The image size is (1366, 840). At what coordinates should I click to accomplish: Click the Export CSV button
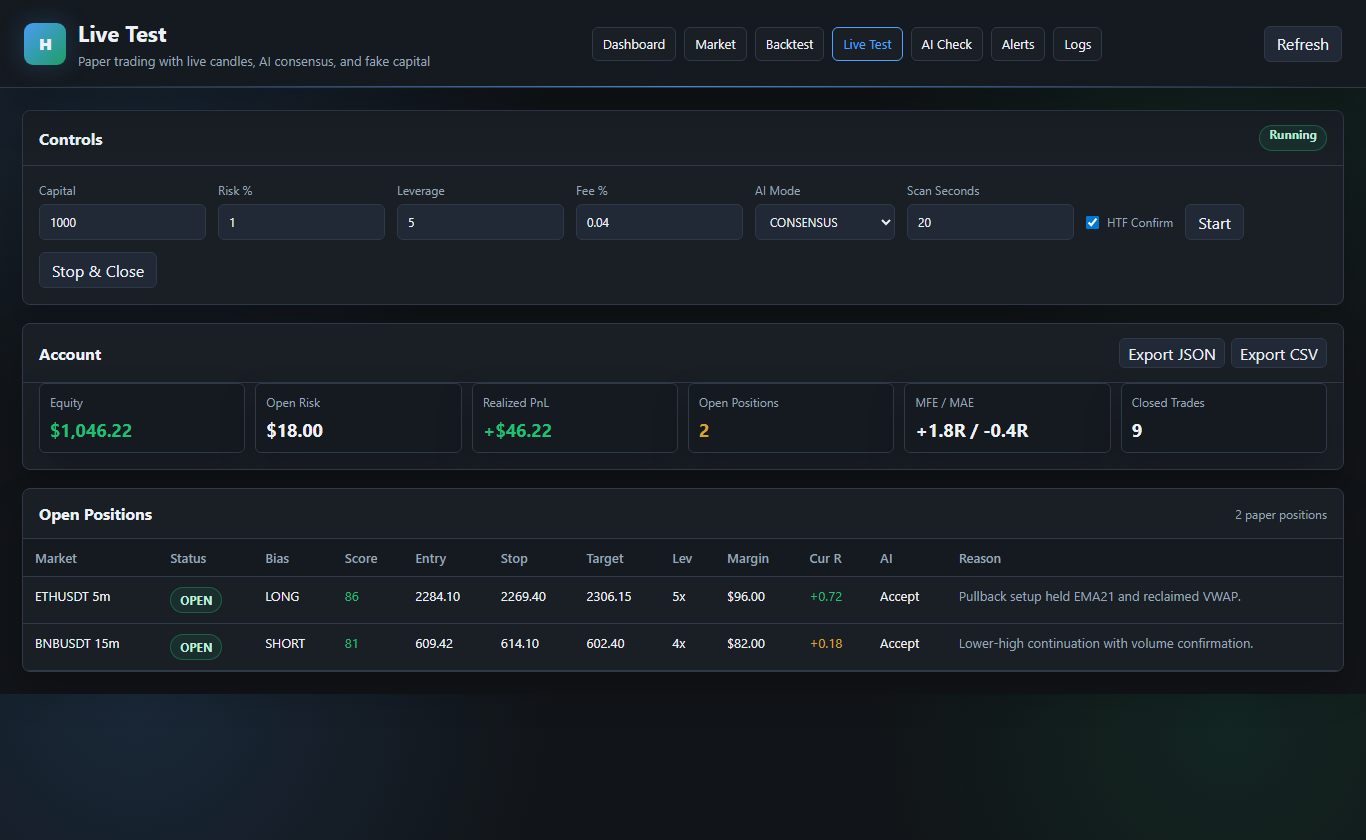[x=1279, y=353]
